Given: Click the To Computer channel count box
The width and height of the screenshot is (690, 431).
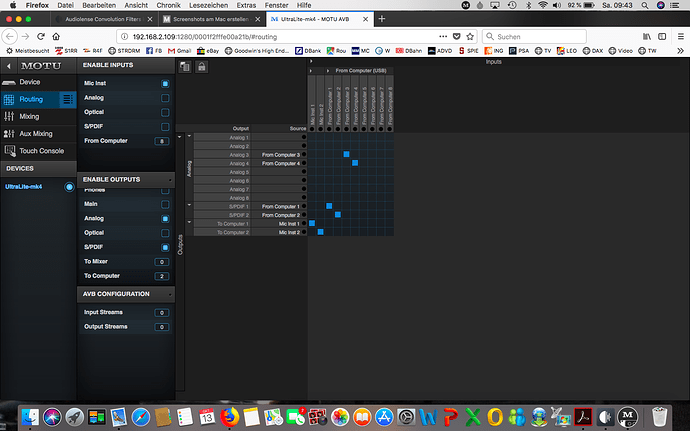Looking at the screenshot, I should (161, 276).
